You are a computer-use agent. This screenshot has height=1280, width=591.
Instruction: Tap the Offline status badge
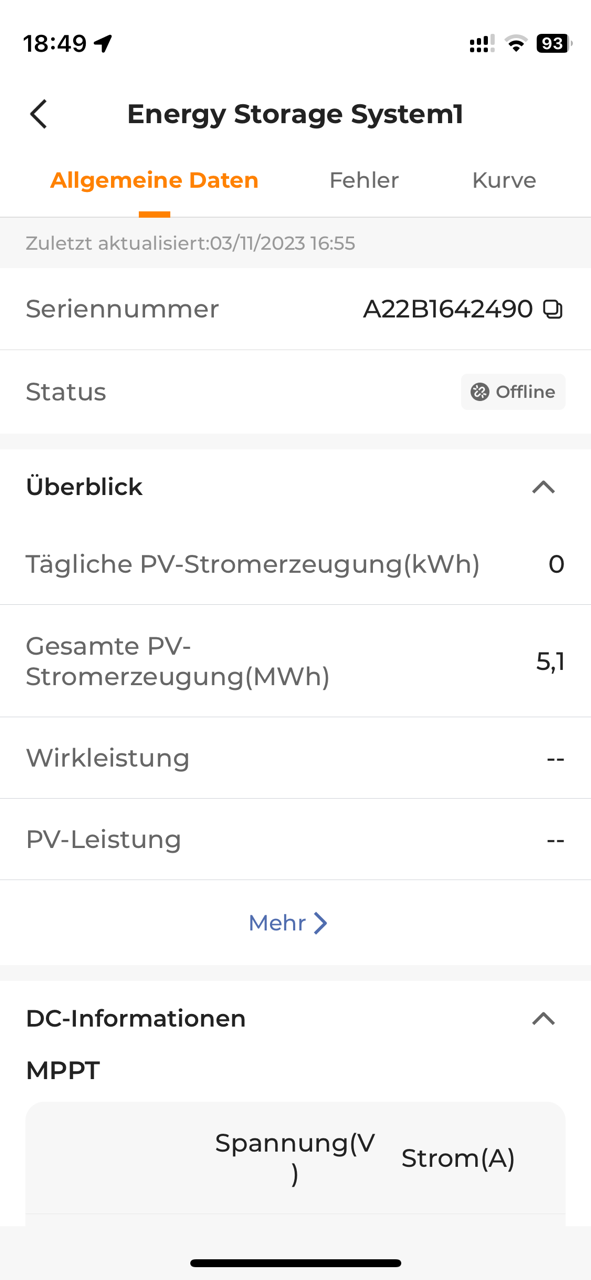tap(513, 392)
